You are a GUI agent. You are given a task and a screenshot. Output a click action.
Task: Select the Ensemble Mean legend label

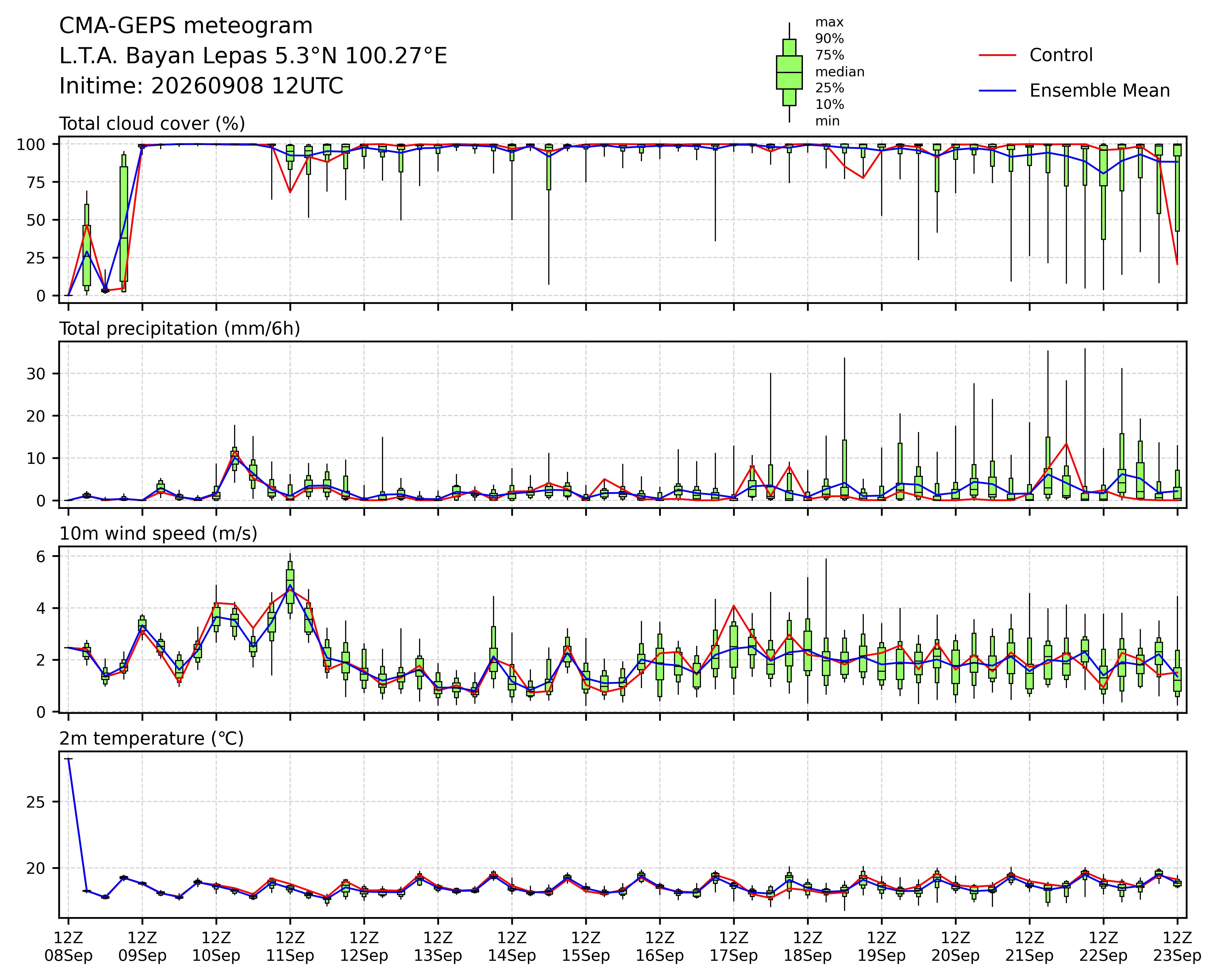[1099, 91]
